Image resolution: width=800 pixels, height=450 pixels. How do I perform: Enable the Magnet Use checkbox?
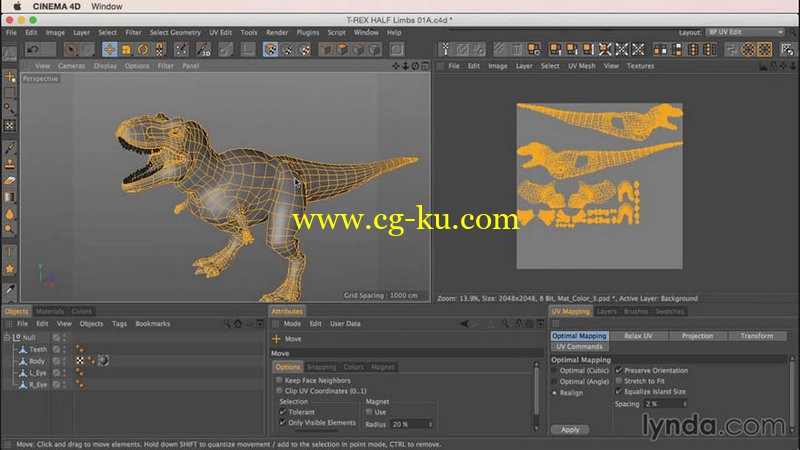coord(369,412)
